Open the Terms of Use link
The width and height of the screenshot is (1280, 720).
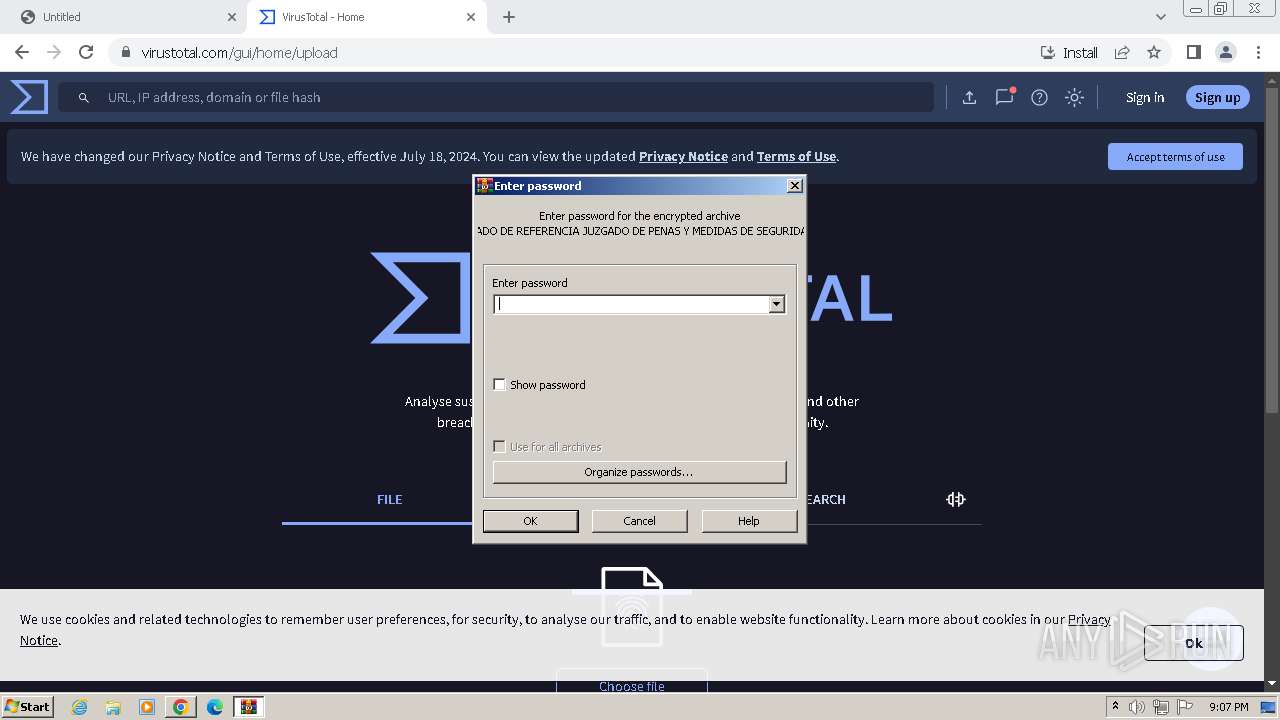click(796, 156)
